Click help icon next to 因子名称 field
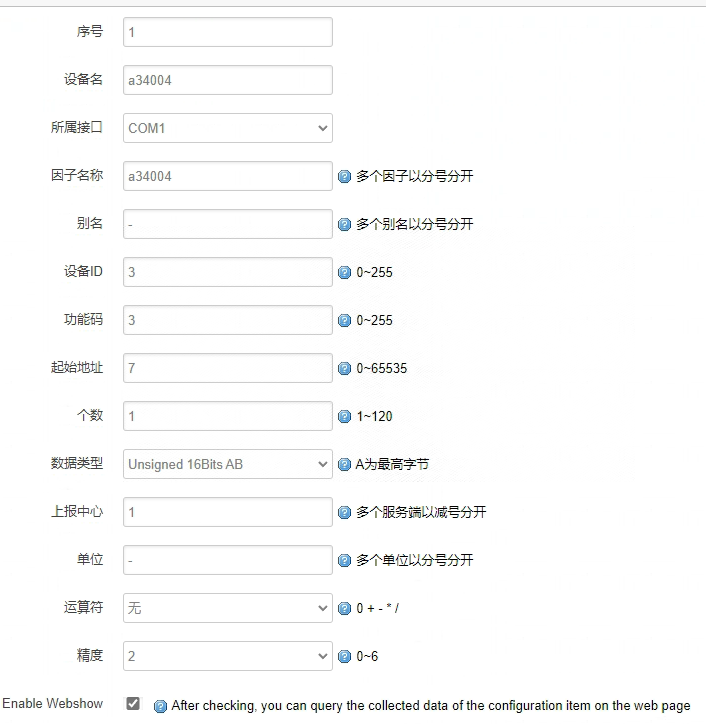Viewport: 706px width, 724px height. coord(345,177)
